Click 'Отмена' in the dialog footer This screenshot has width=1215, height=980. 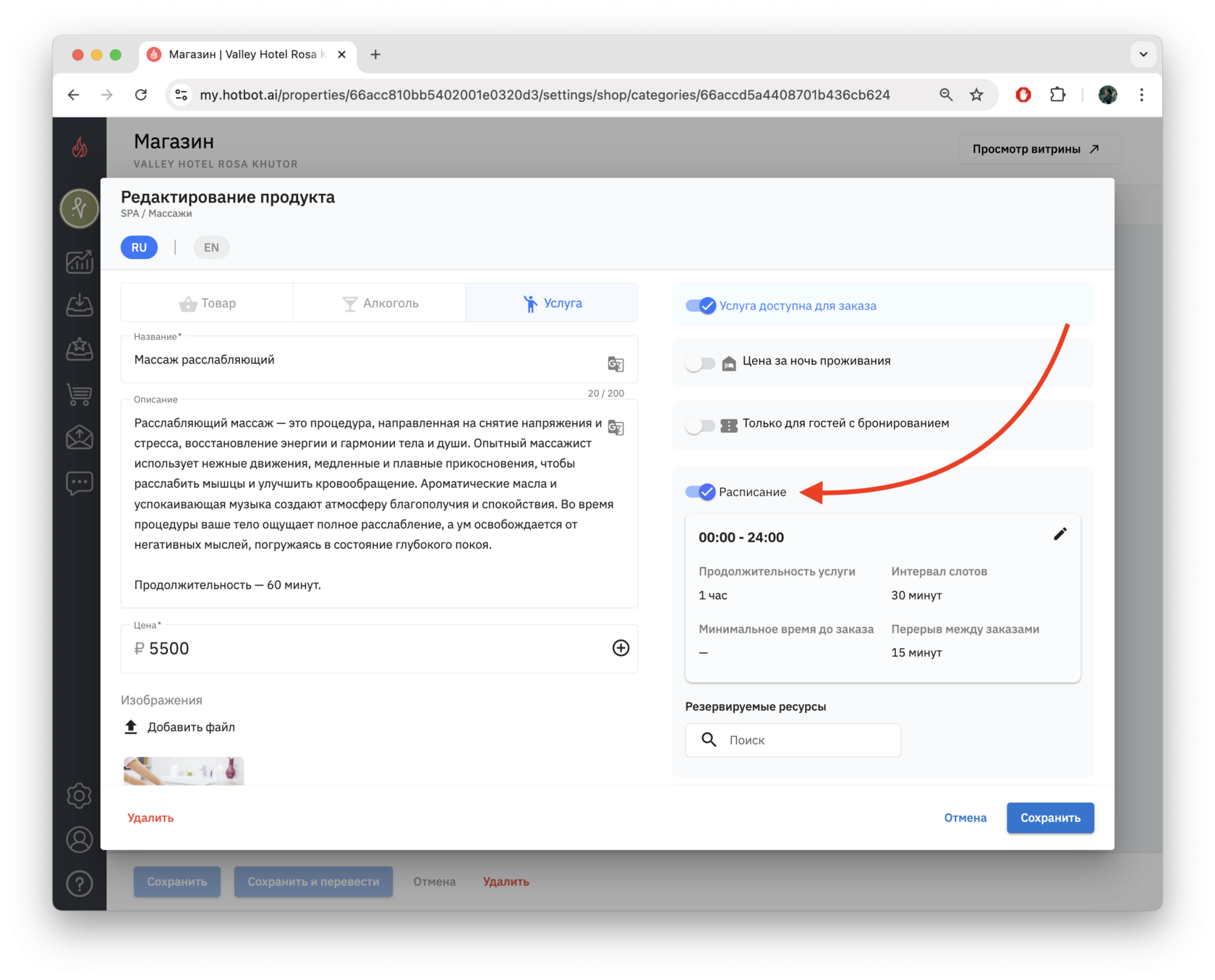tap(965, 818)
